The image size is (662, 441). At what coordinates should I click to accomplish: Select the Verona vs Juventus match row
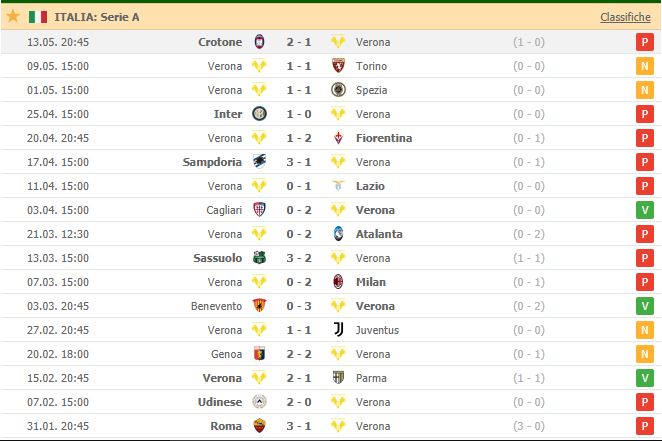331,330
